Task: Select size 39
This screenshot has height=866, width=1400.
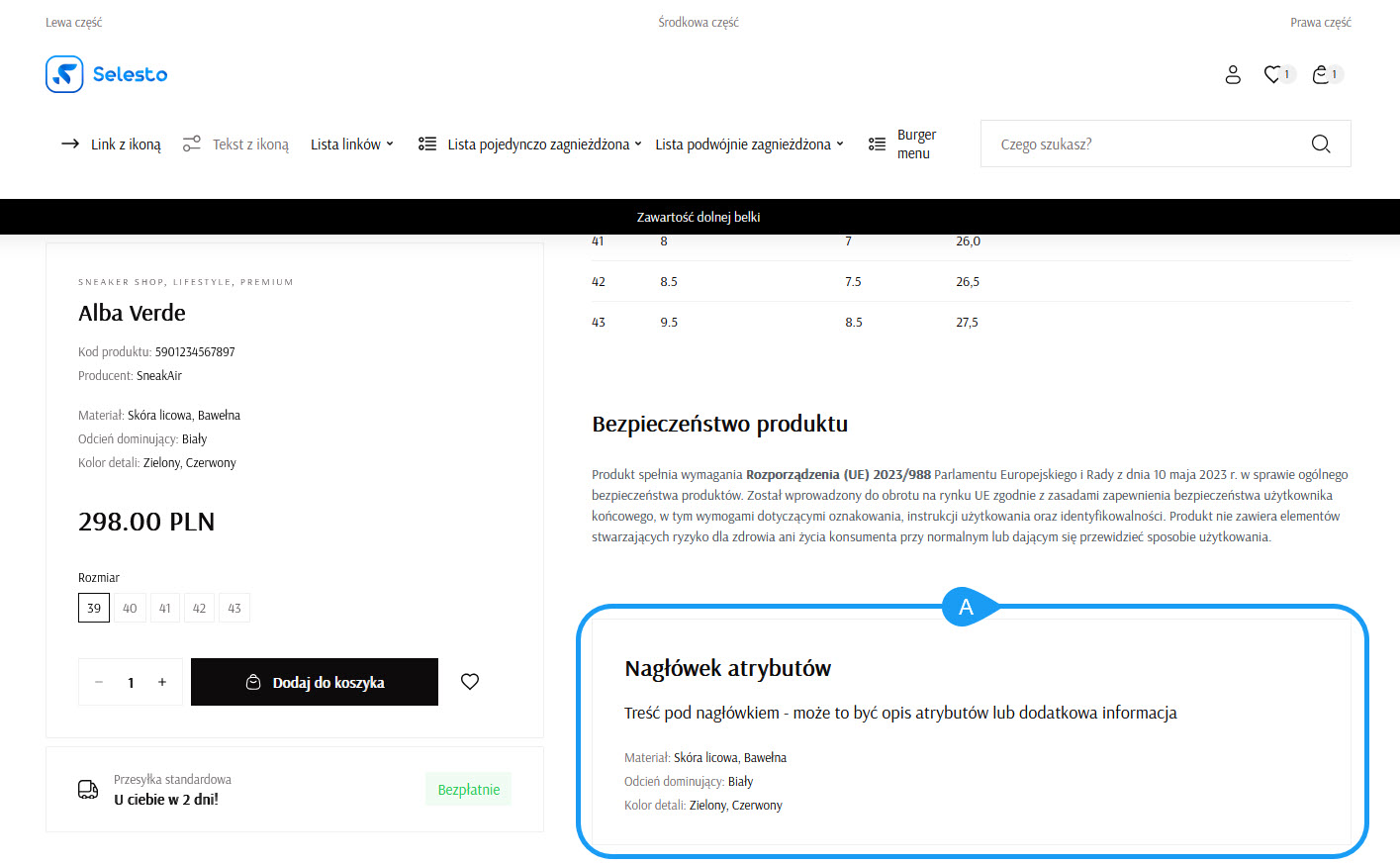Action: click(x=94, y=608)
